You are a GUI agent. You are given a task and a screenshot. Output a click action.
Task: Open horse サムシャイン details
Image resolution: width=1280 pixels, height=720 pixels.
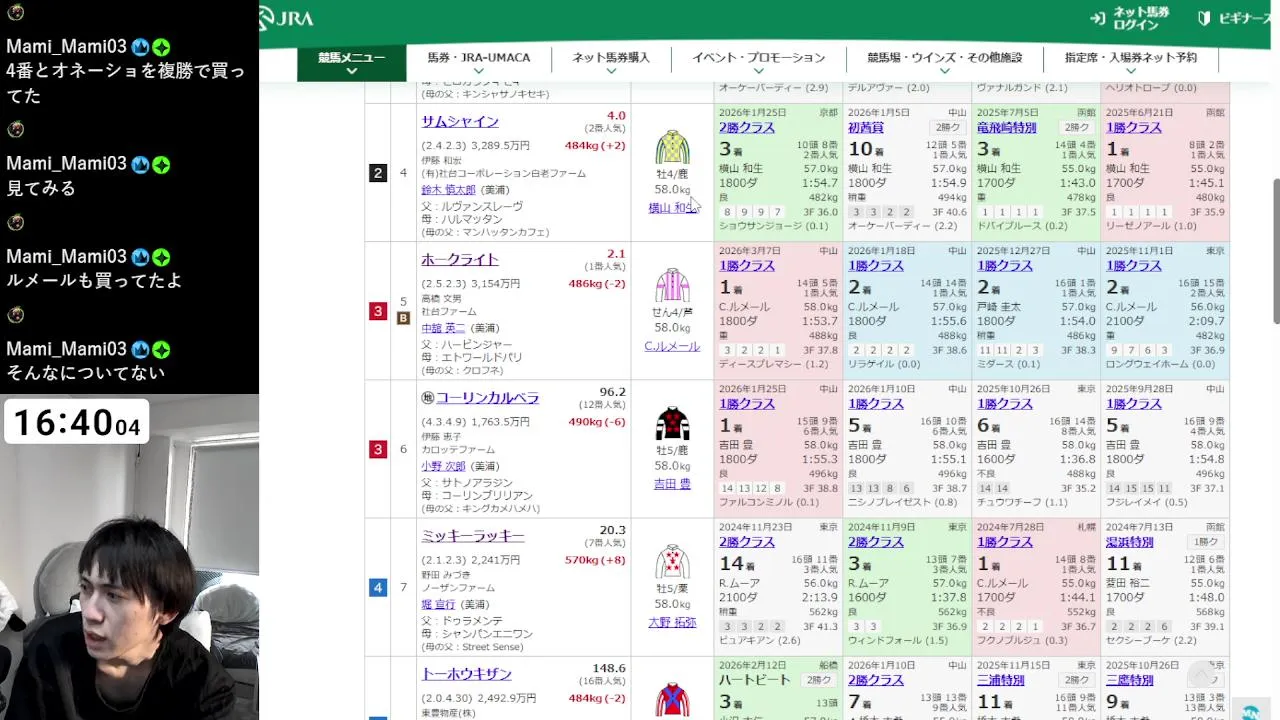(x=460, y=121)
